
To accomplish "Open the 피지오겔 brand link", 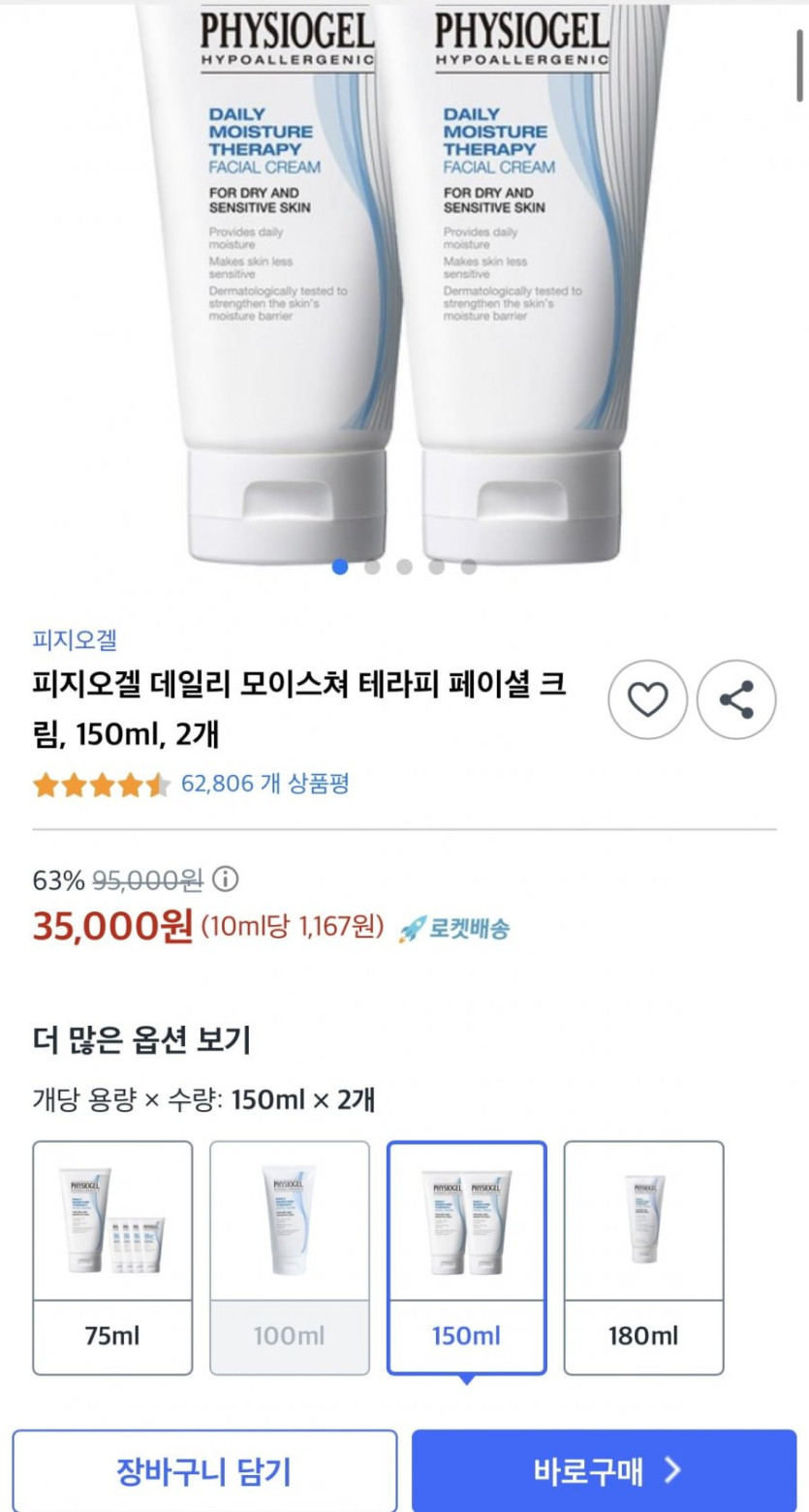I will pos(75,640).
